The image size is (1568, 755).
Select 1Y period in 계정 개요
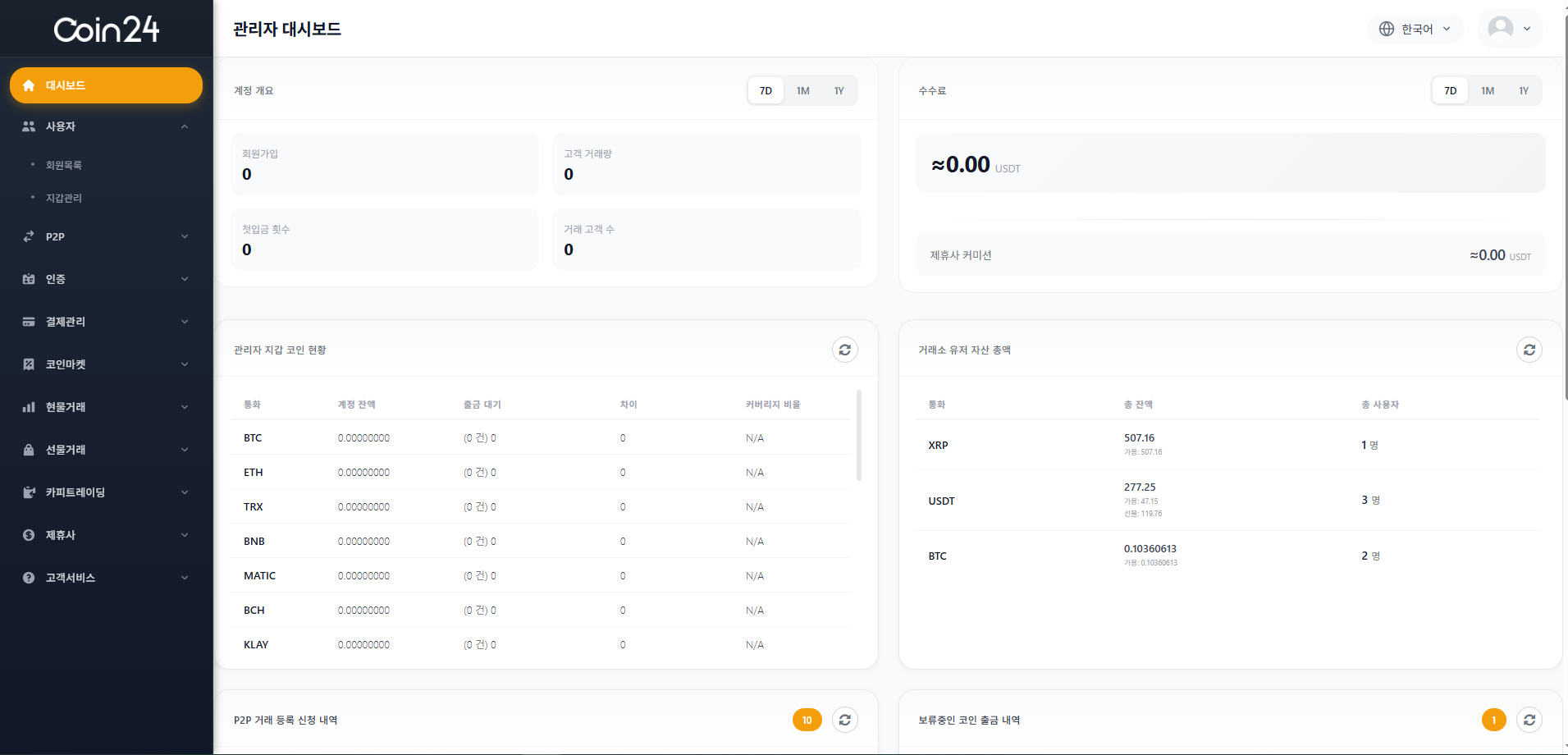click(x=839, y=90)
